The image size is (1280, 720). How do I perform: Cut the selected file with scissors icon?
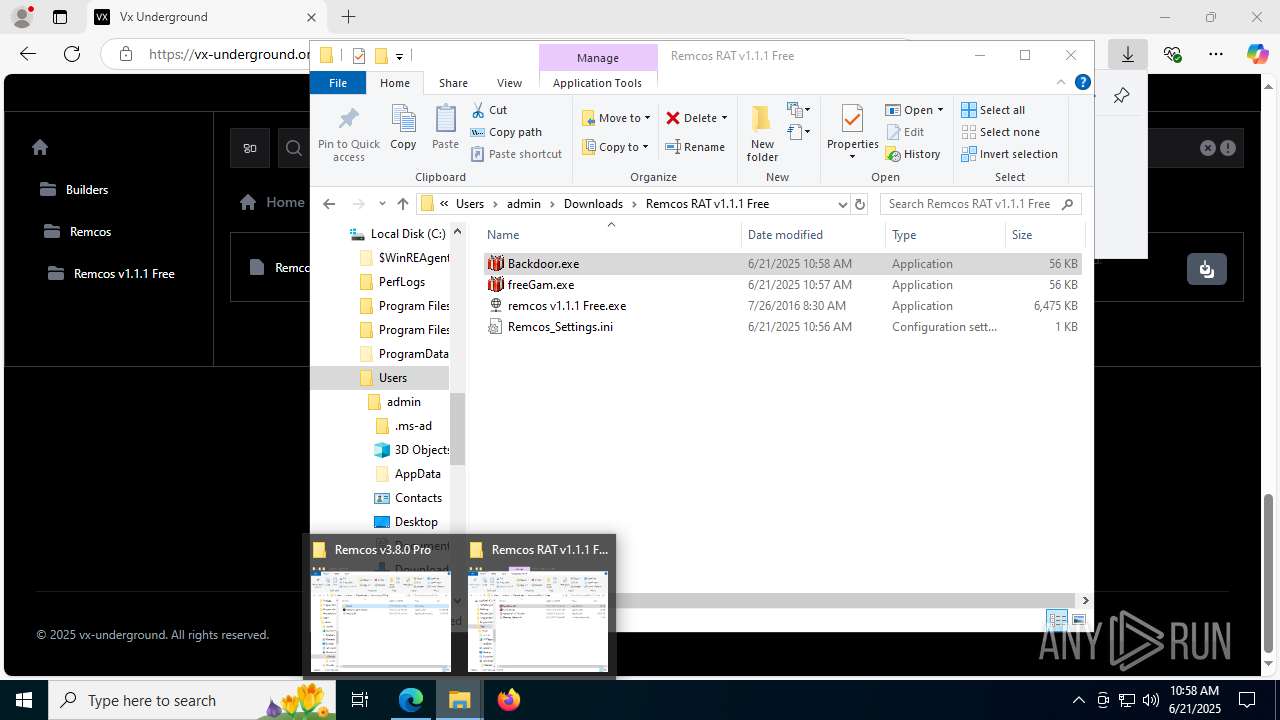[489, 110]
